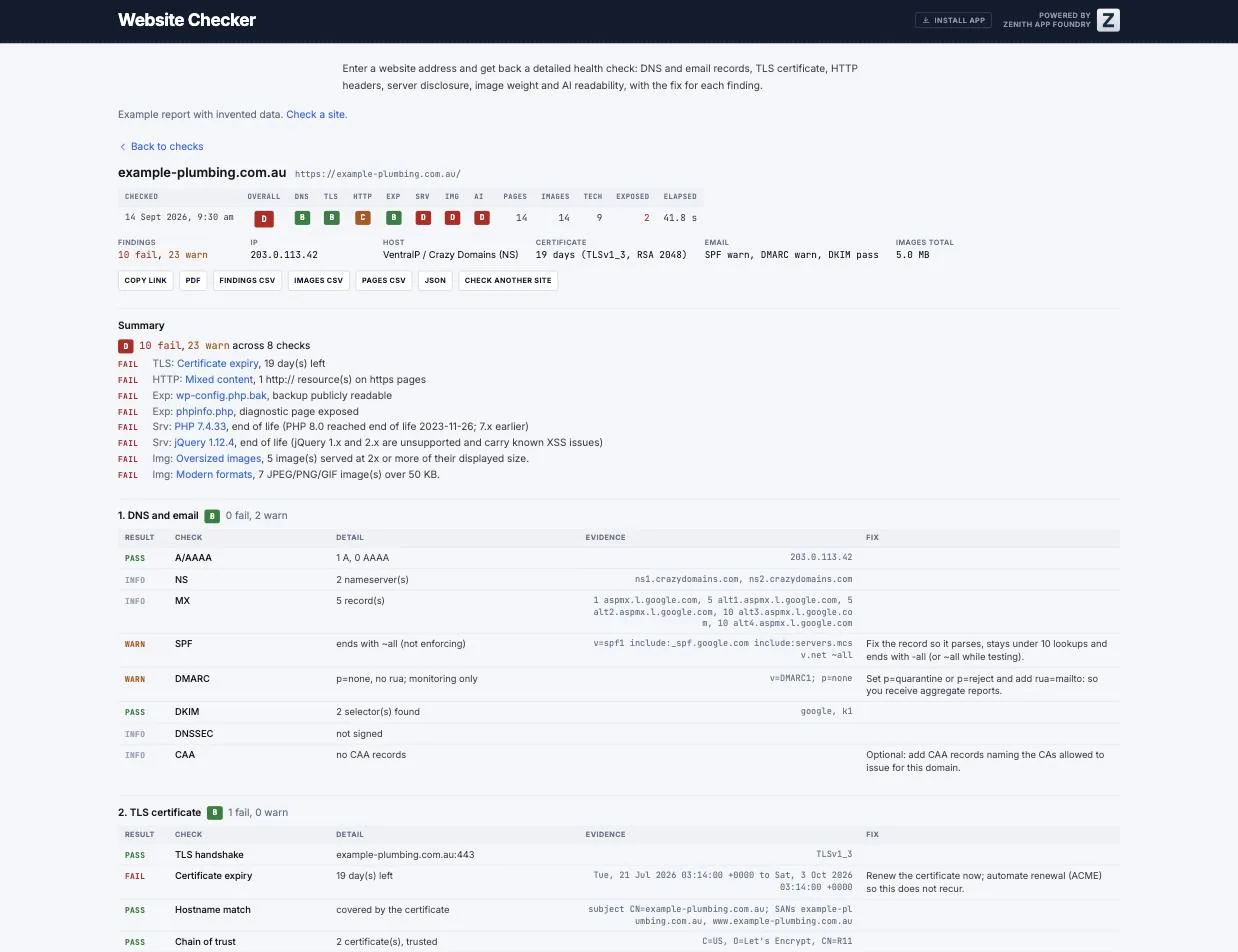Open the jQuery 1.12.4 finding link
Viewport: 1238px width, 952px height.
pos(204,442)
